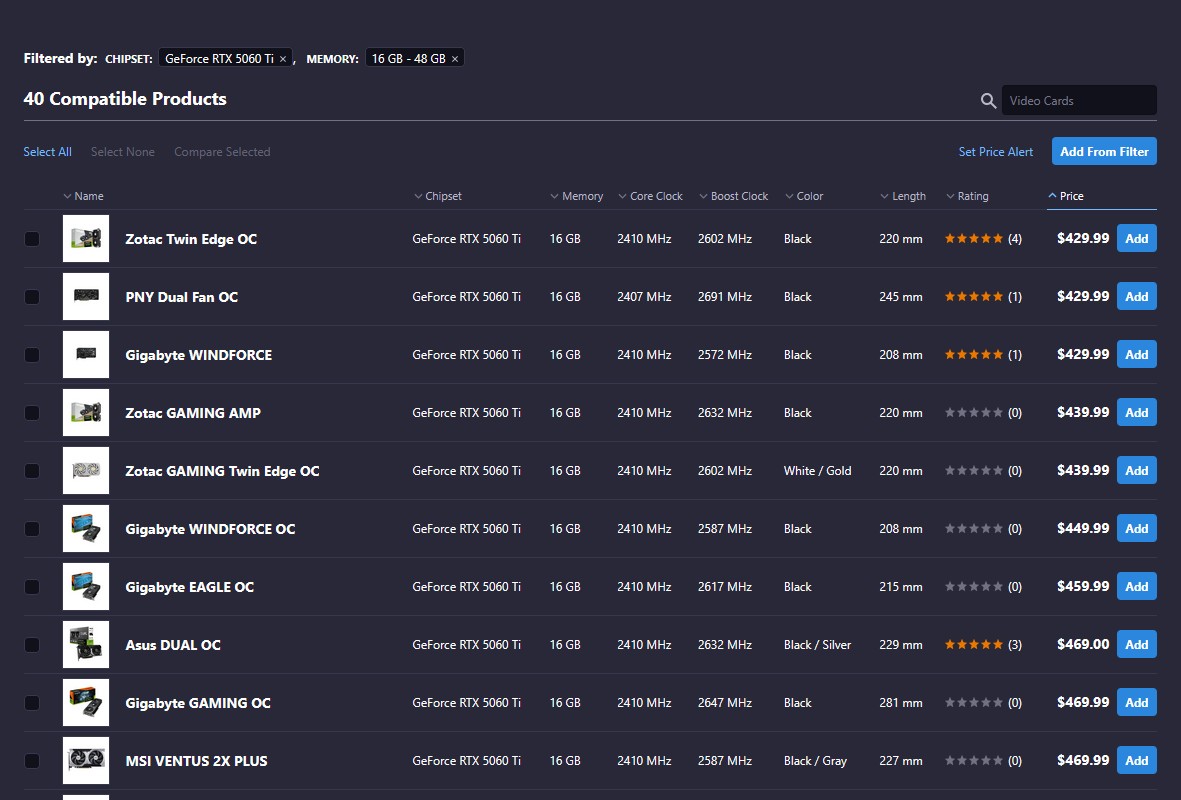Click the Add From Filter button
The width and height of the screenshot is (1181, 800).
coord(1104,151)
